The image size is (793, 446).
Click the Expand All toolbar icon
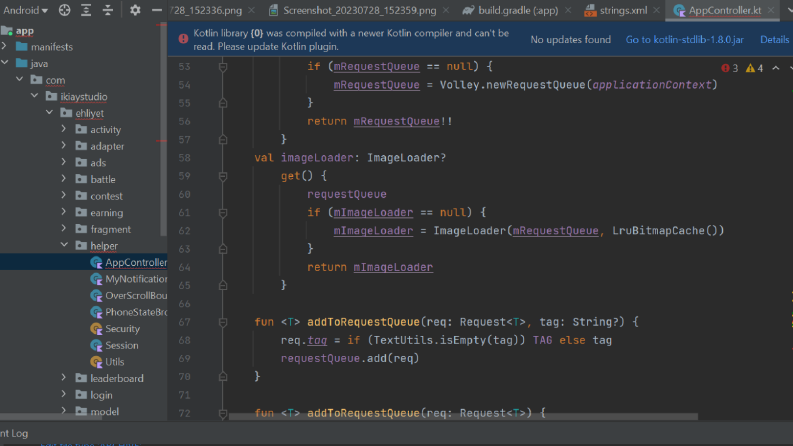tap(86, 10)
